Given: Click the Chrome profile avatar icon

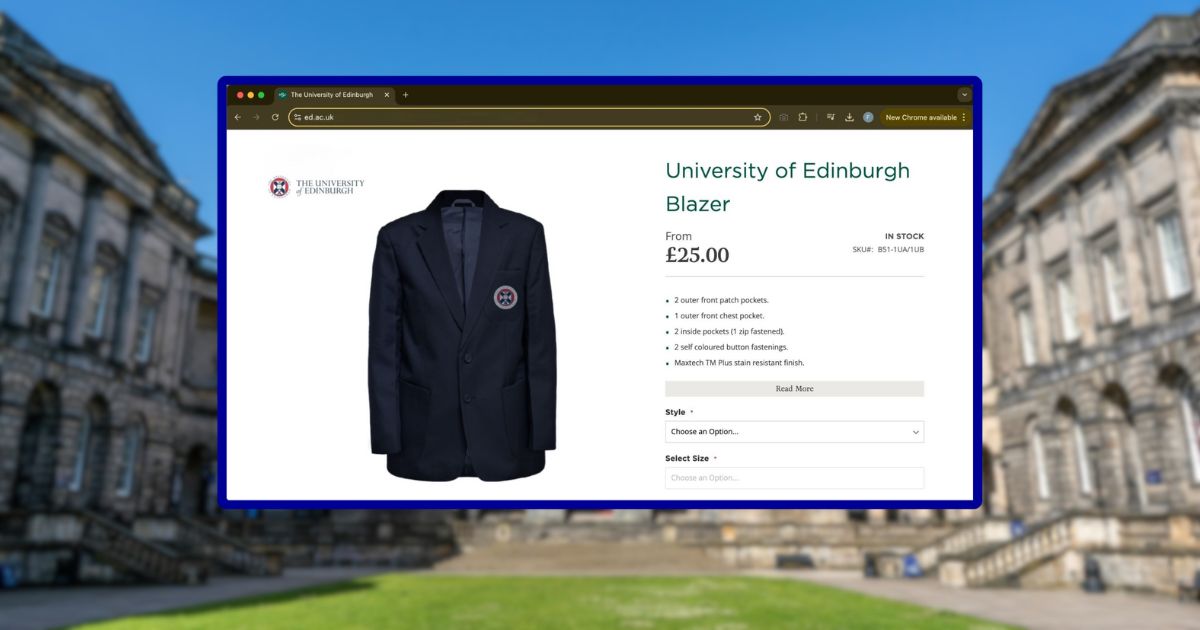Looking at the screenshot, I should (x=868, y=117).
